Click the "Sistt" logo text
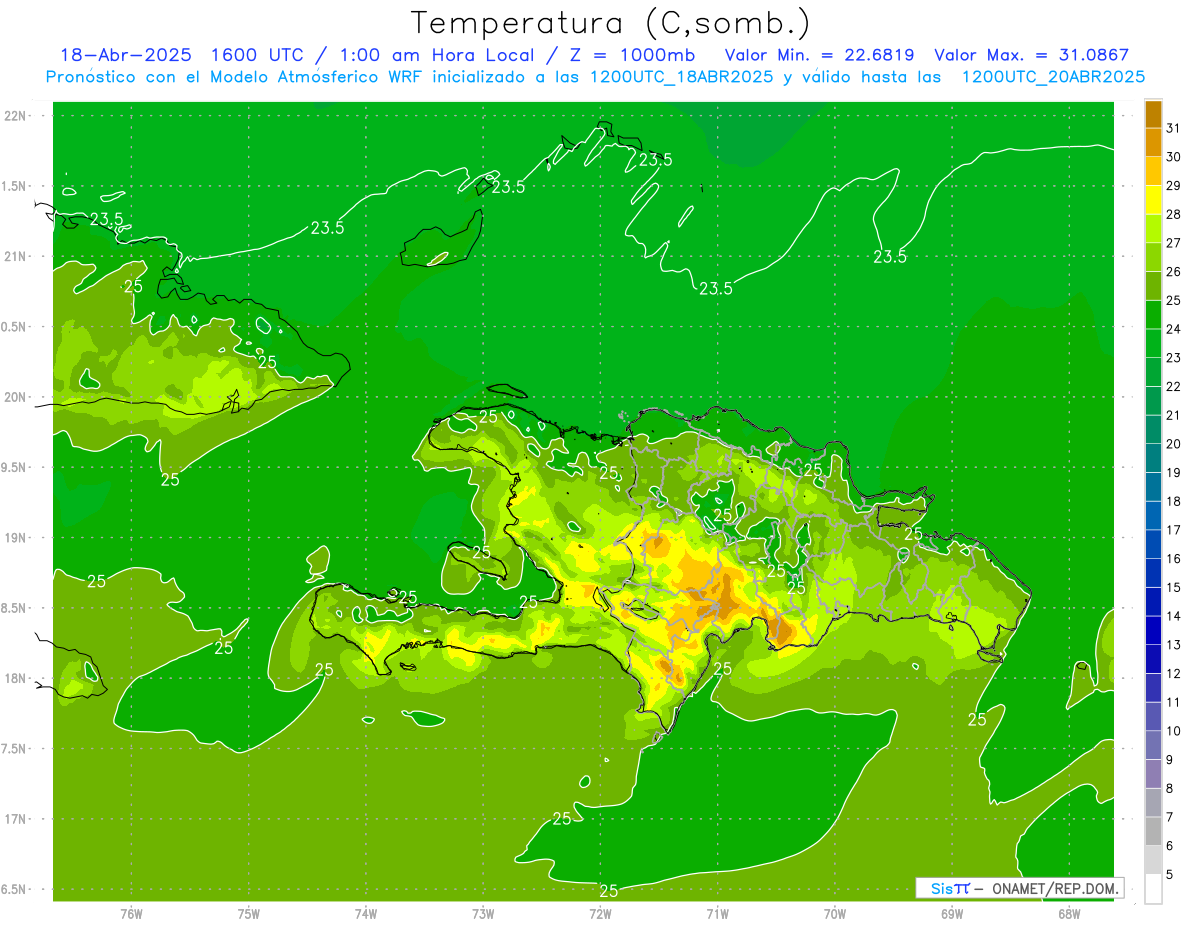 point(949,888)
